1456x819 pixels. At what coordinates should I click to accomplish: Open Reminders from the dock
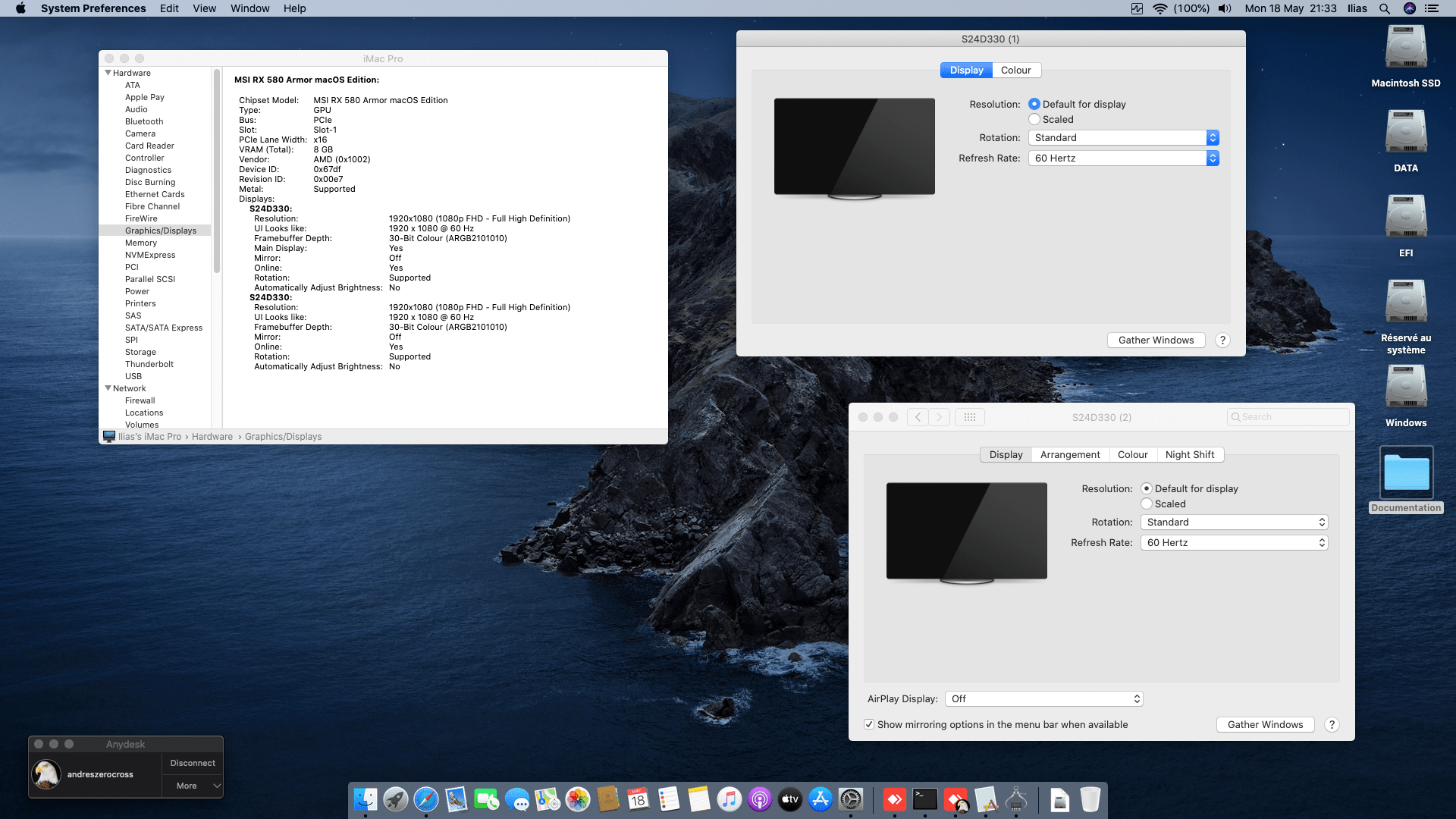669,799
